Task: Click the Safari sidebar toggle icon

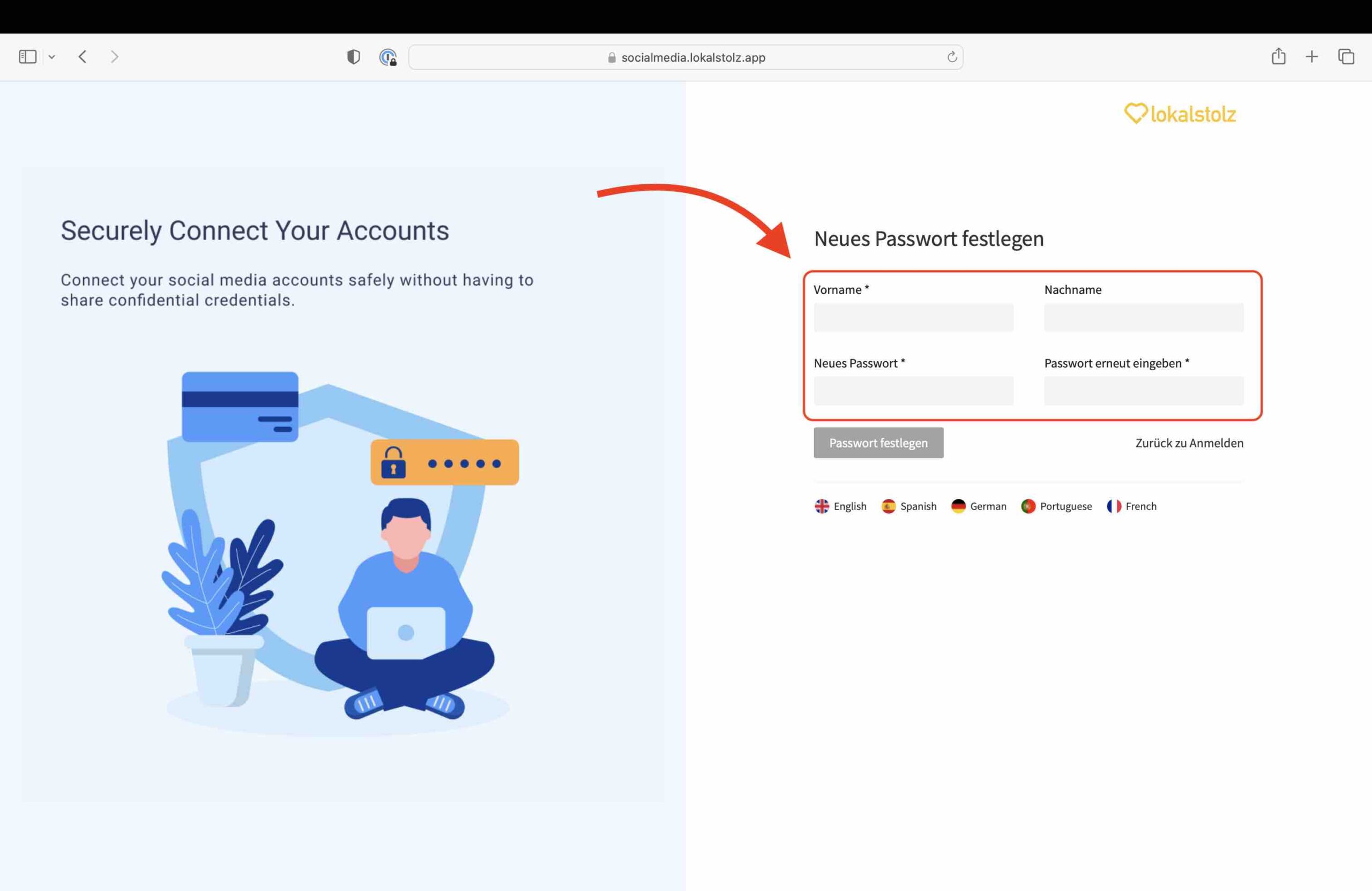Action: pyautogui.click(x=28, y=56)
